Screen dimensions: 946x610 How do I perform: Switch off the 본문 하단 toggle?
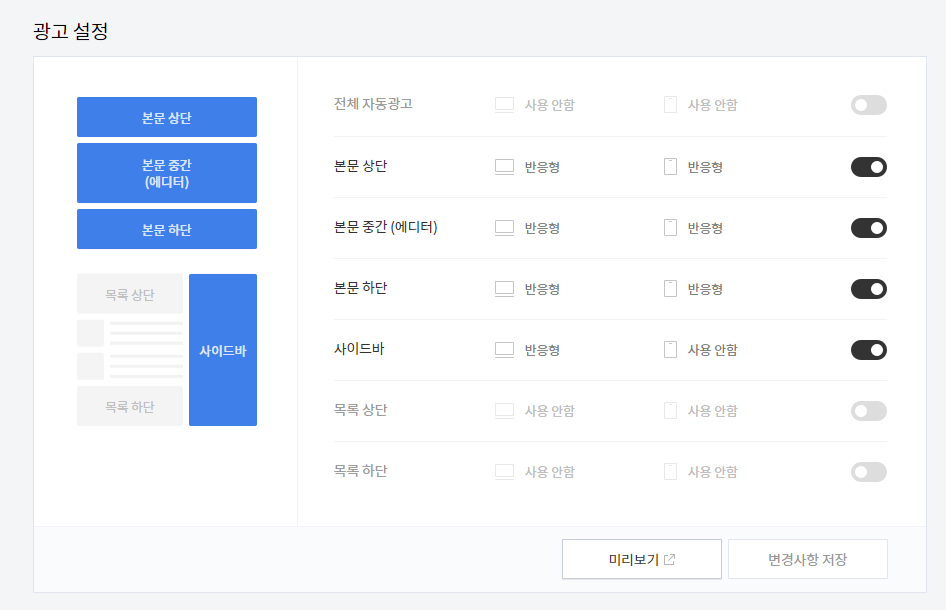coord(869,289)
